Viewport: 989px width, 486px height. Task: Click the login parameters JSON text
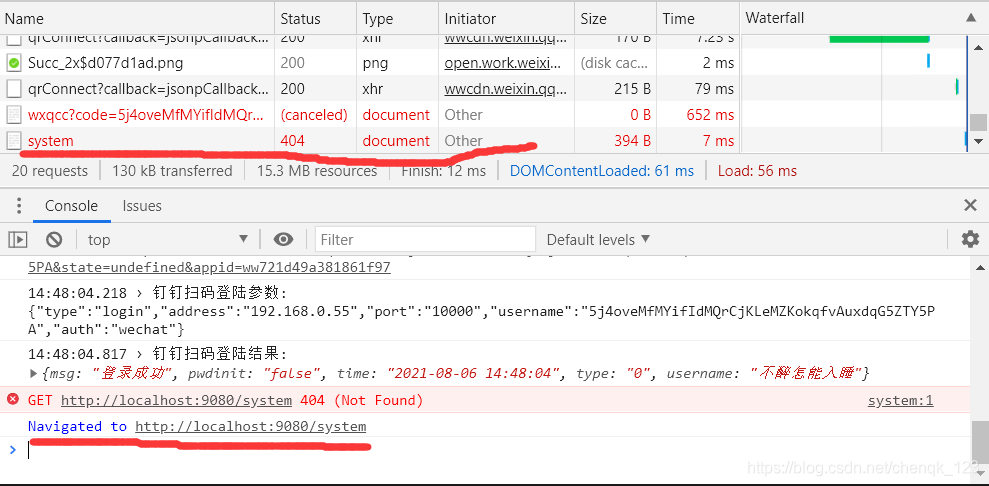(x=481, y=320)
